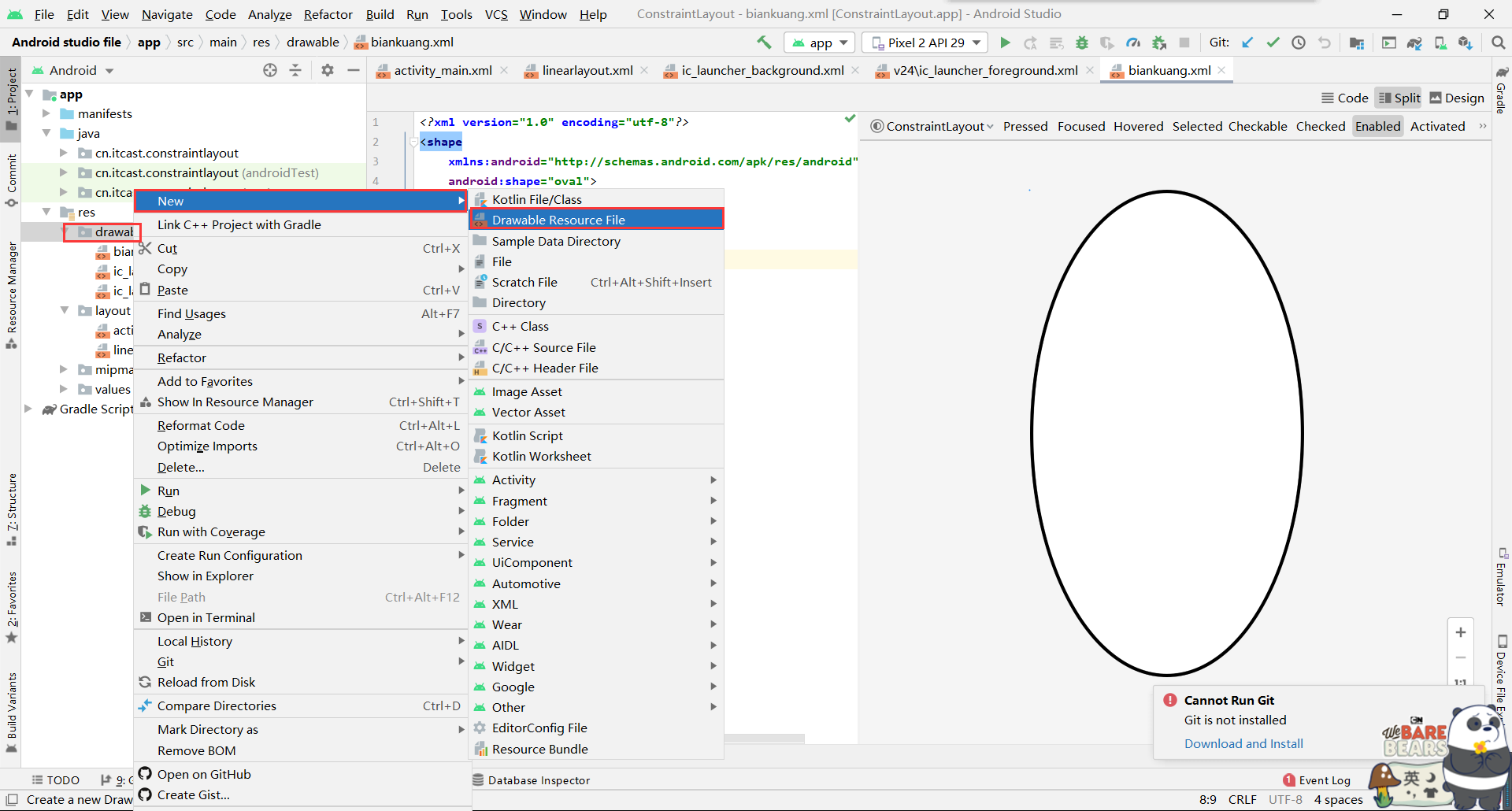Switch to Design view mode
The image size is (1512, 811).
(x=1456, y=98)
